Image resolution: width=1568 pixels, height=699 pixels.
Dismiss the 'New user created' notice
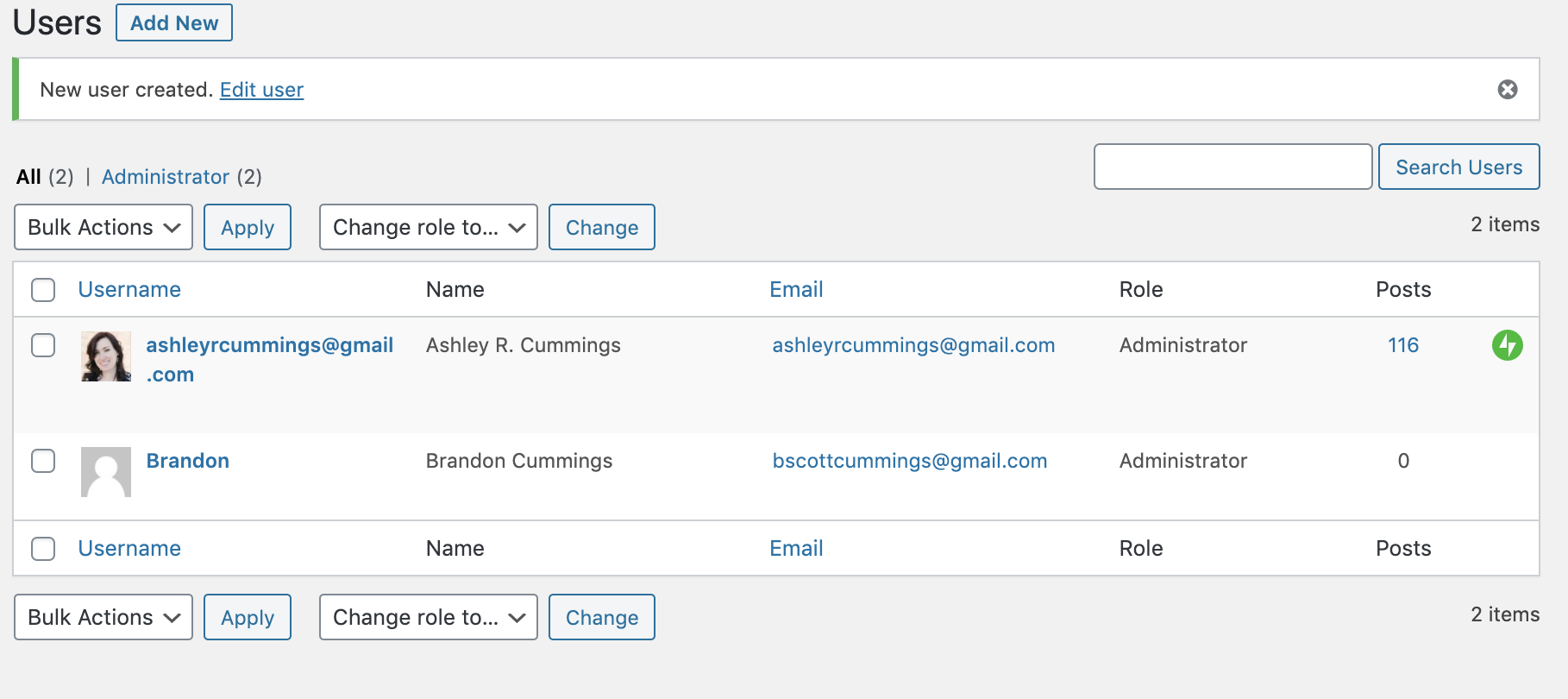tap(1507, 90)
